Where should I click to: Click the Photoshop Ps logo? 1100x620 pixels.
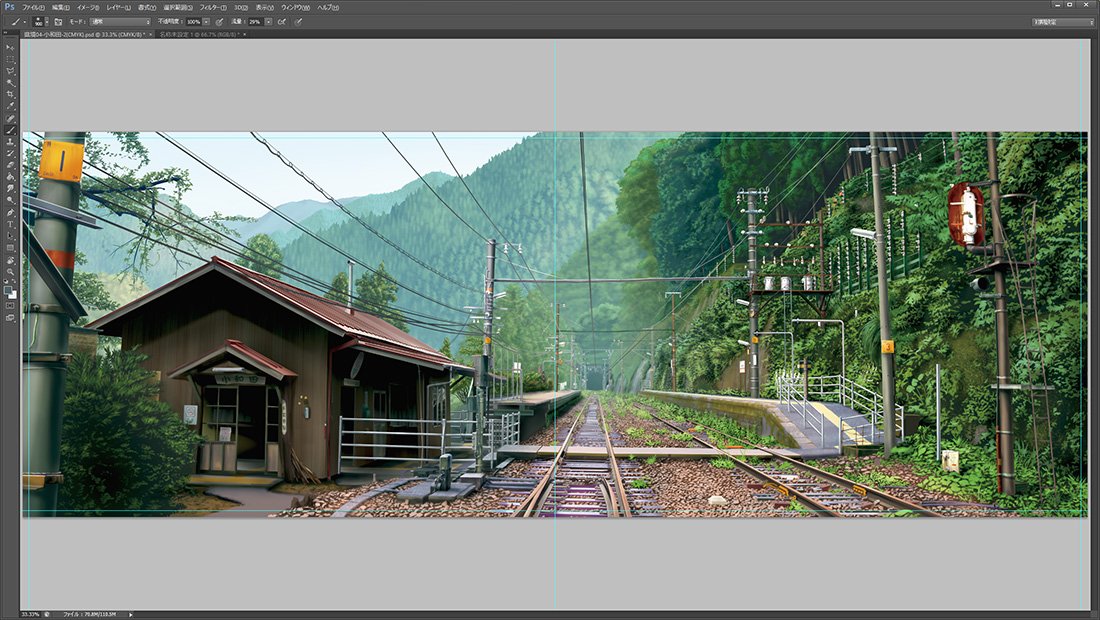(x=9, y=7)
